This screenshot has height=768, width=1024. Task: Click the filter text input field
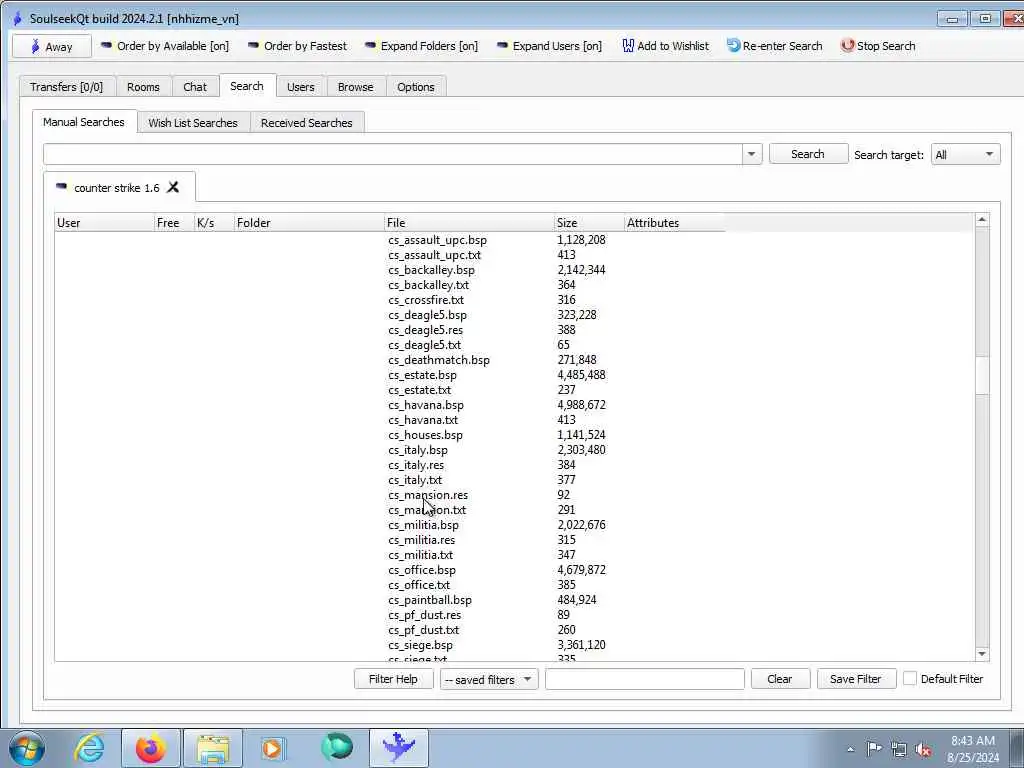click(645, 679)
